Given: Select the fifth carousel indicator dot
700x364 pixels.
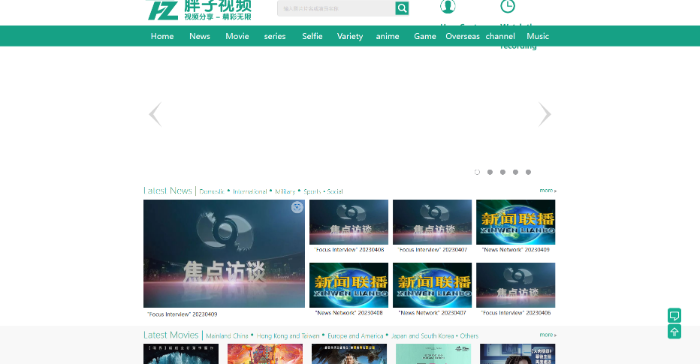Looking at the screenshot, I should [528, 172].
